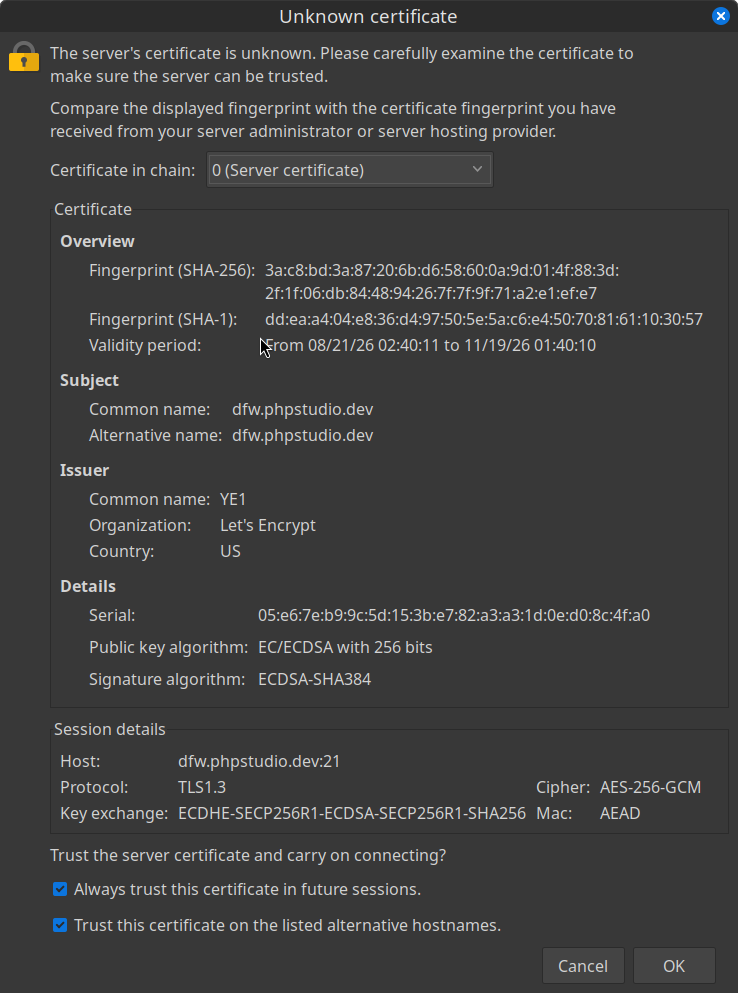Select SHA-256 fingerprint first line starting 3a:c8:bd
Screen dimensions: 738x993
442,270
